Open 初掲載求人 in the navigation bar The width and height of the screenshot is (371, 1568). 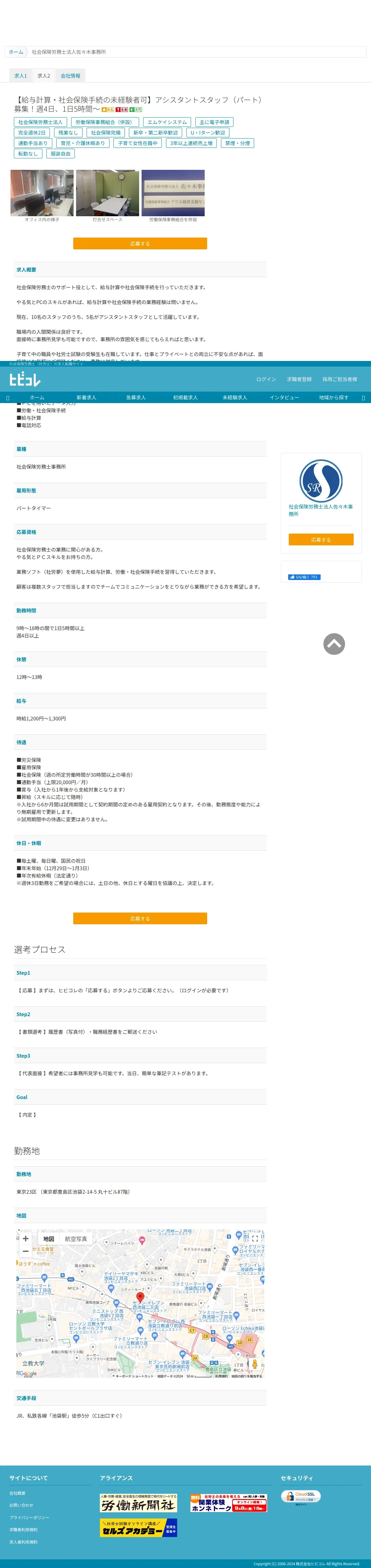tap(185, 397)
